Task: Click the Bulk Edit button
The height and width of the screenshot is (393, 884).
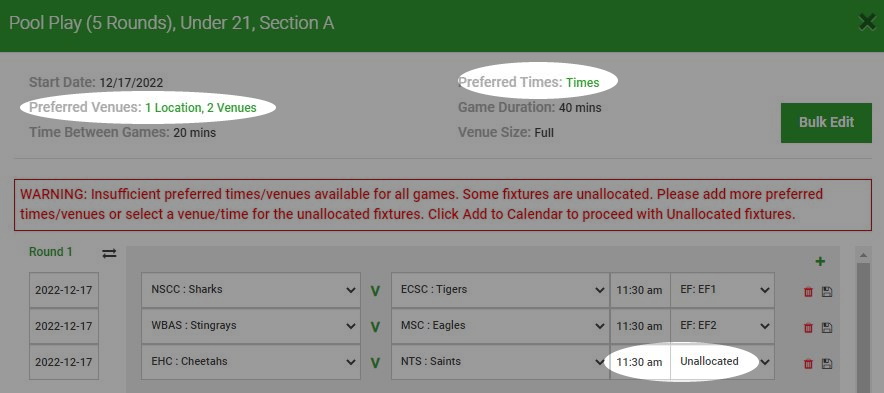Action: click(x=826, y=122)
